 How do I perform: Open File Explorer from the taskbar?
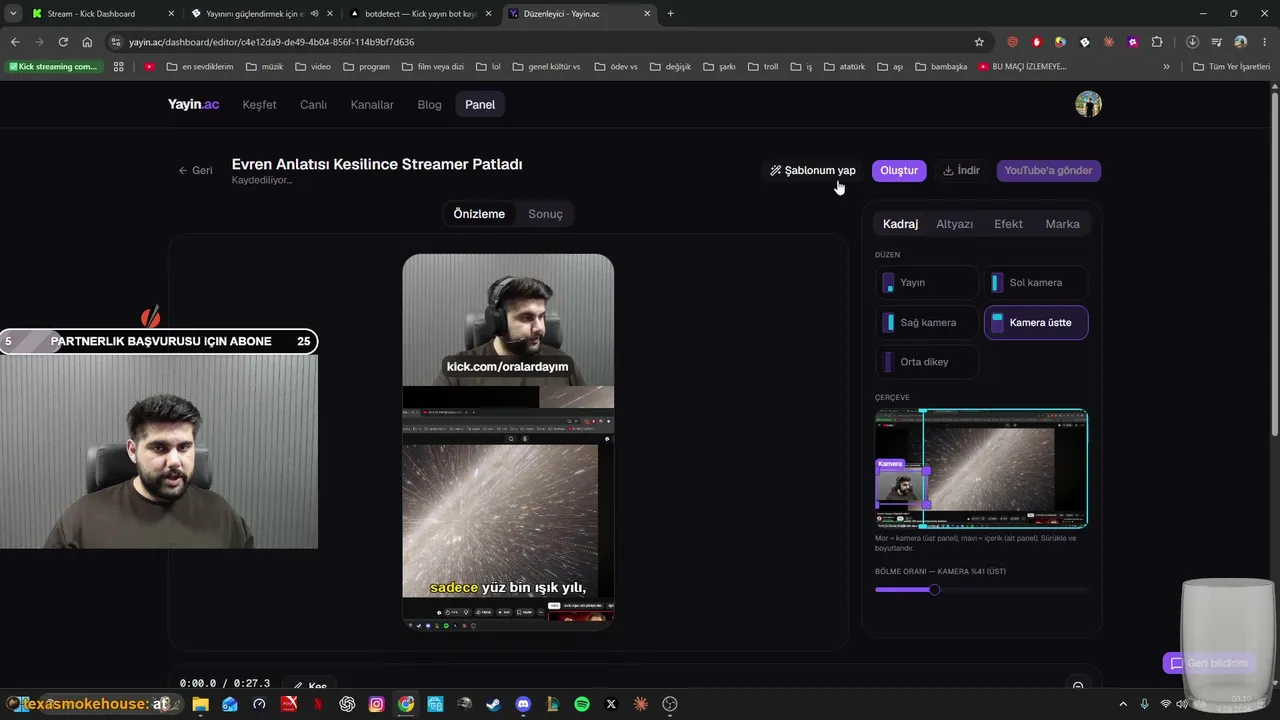point(200,704)
